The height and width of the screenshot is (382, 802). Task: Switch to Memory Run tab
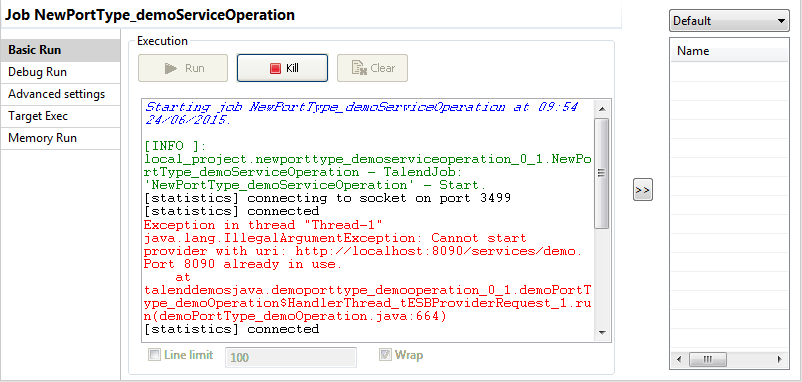click(60, 138)
